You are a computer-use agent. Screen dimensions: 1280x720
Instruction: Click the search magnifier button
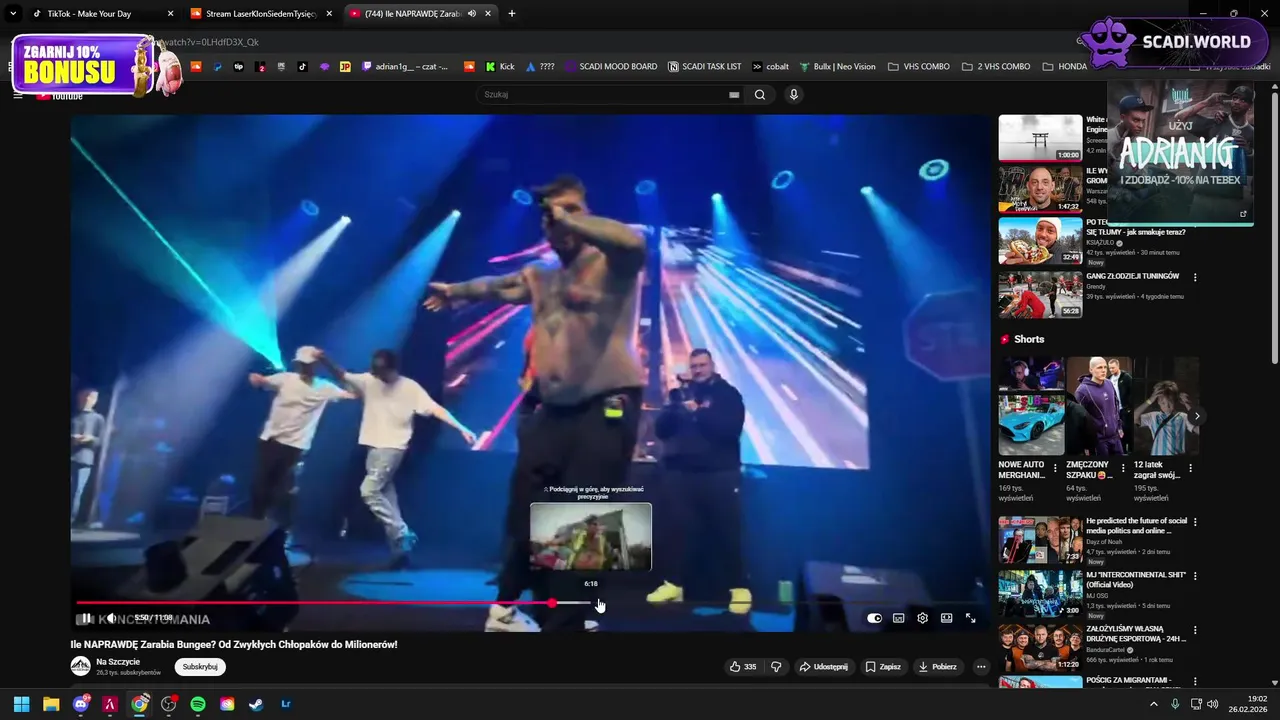760,95
